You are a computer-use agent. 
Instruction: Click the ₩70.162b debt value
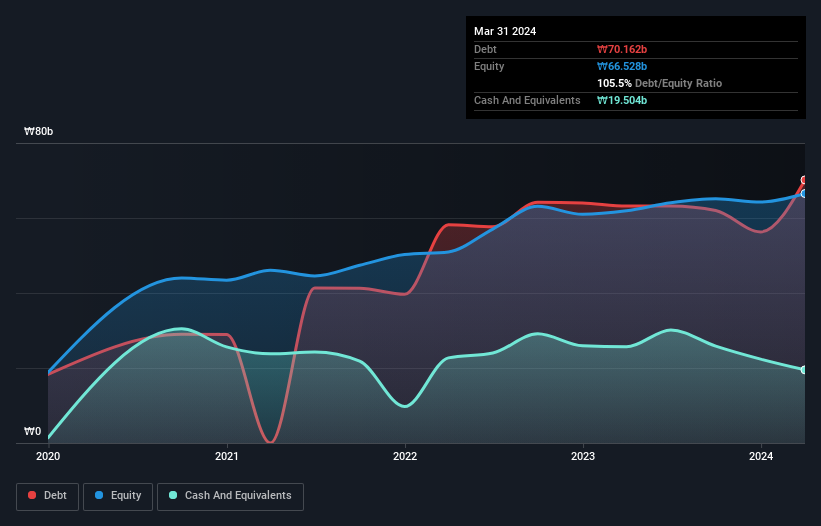coord(622,49)
